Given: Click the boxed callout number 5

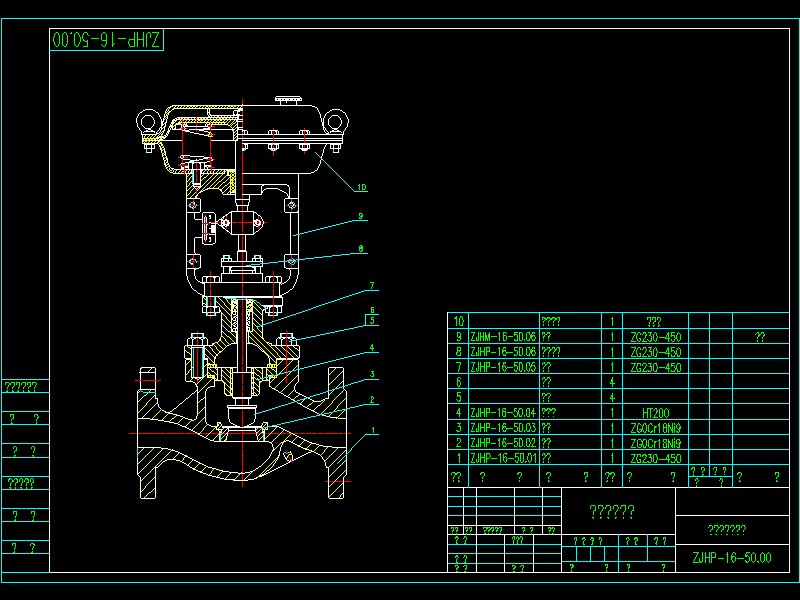Looking at the screenshot, I should point(372,320).
